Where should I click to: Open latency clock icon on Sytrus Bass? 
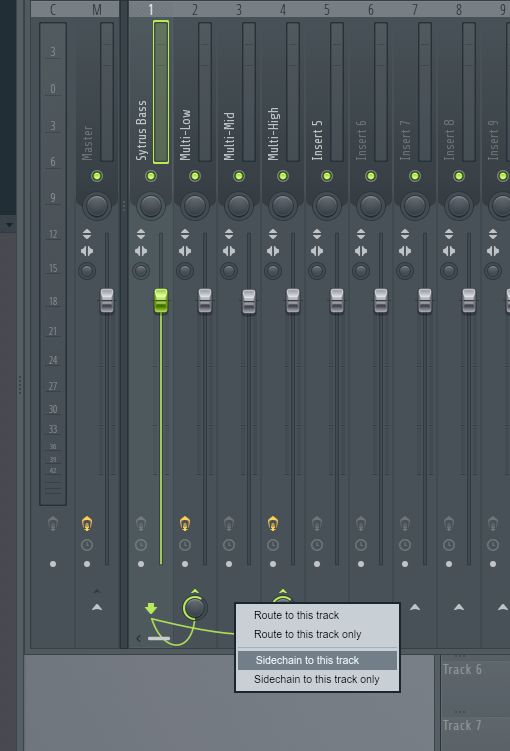coord(141,545)
